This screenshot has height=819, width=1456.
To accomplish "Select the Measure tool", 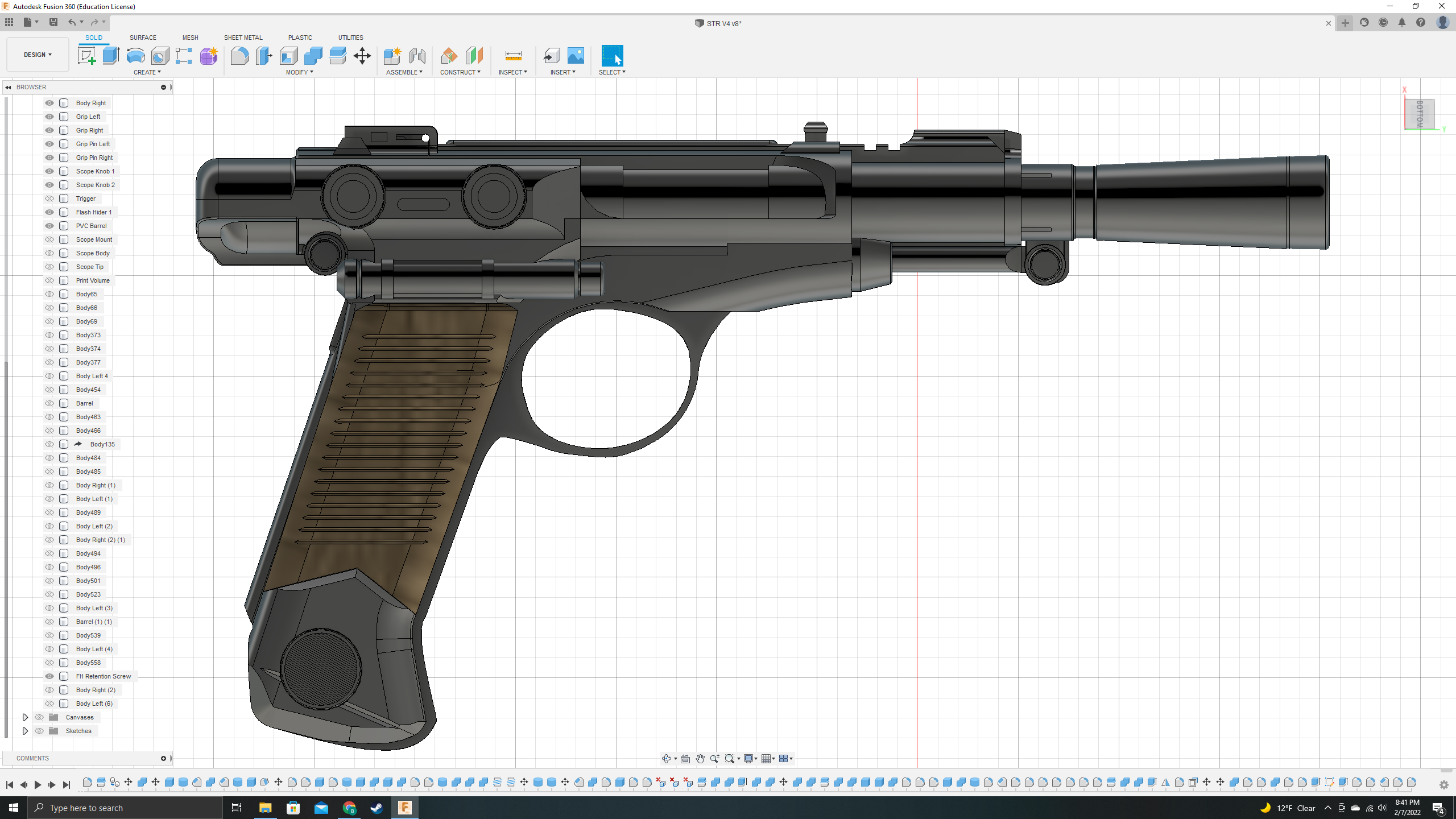I will pos(513,56).
